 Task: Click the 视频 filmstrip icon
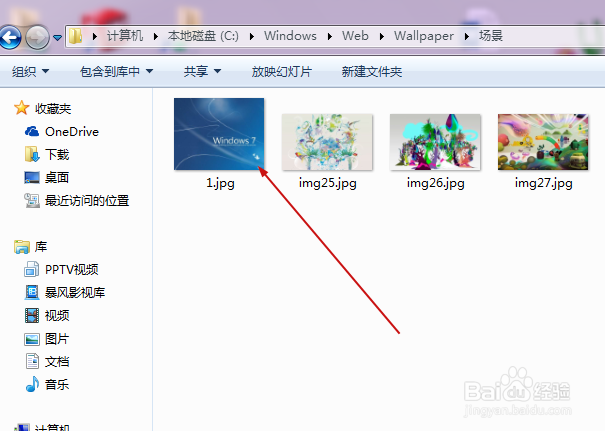pos(32,316)
